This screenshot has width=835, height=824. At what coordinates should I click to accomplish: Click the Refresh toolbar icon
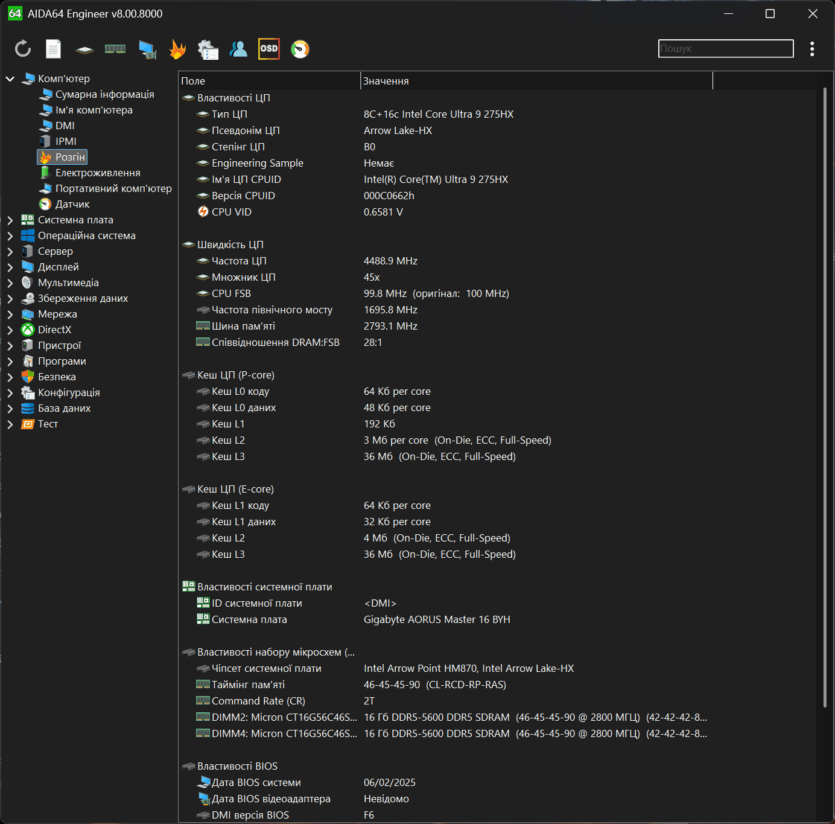pos(23,49)
